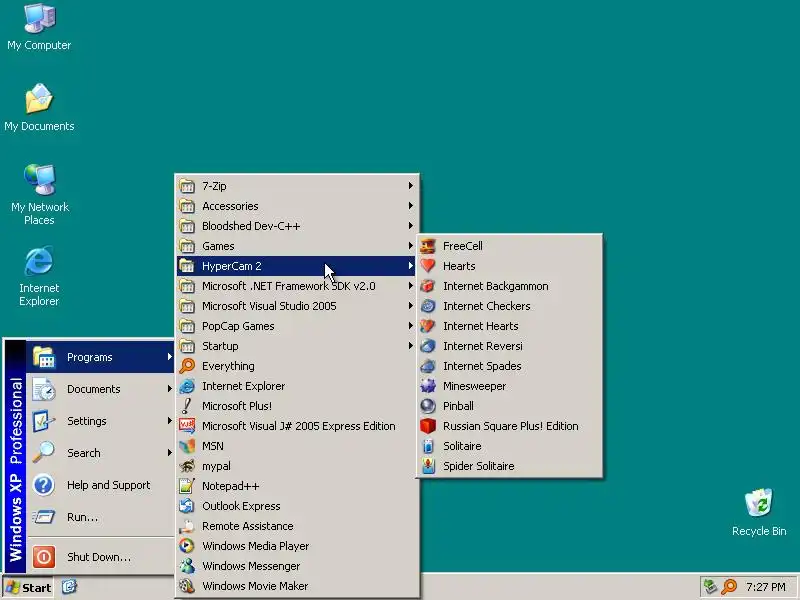Expand the Visual Studio 2005 submenu arrow

[410, 306]
